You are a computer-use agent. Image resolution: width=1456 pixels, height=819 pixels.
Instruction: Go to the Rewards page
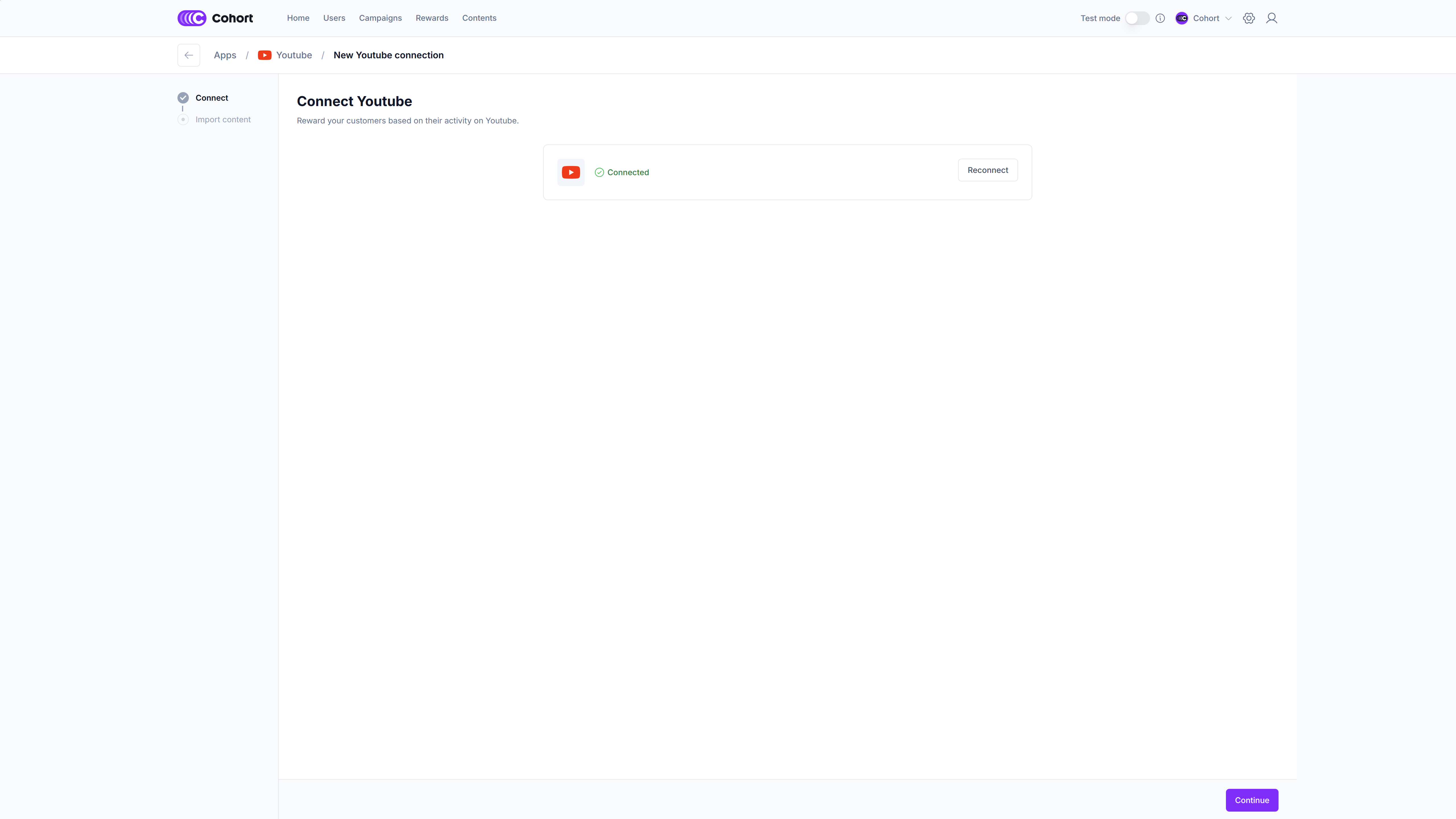(x=432, y=18)
